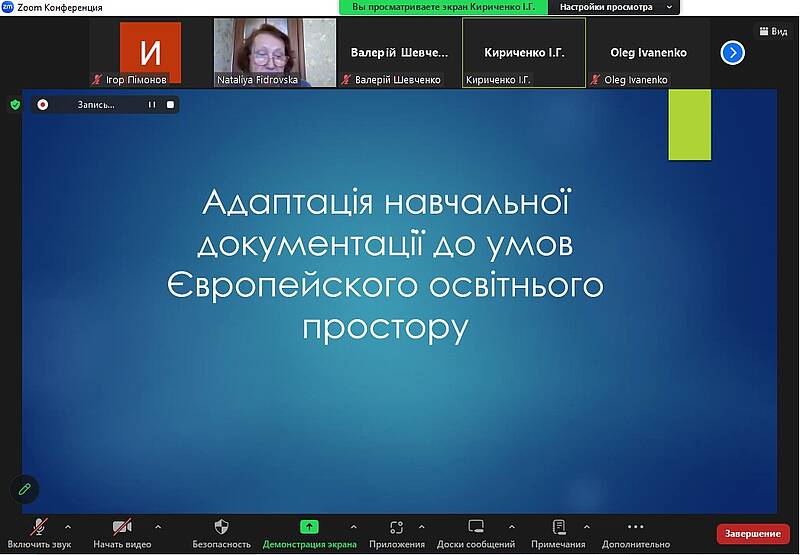800x555 pixels.
Task: Stop the recording
Action: (x=170, y=105)
